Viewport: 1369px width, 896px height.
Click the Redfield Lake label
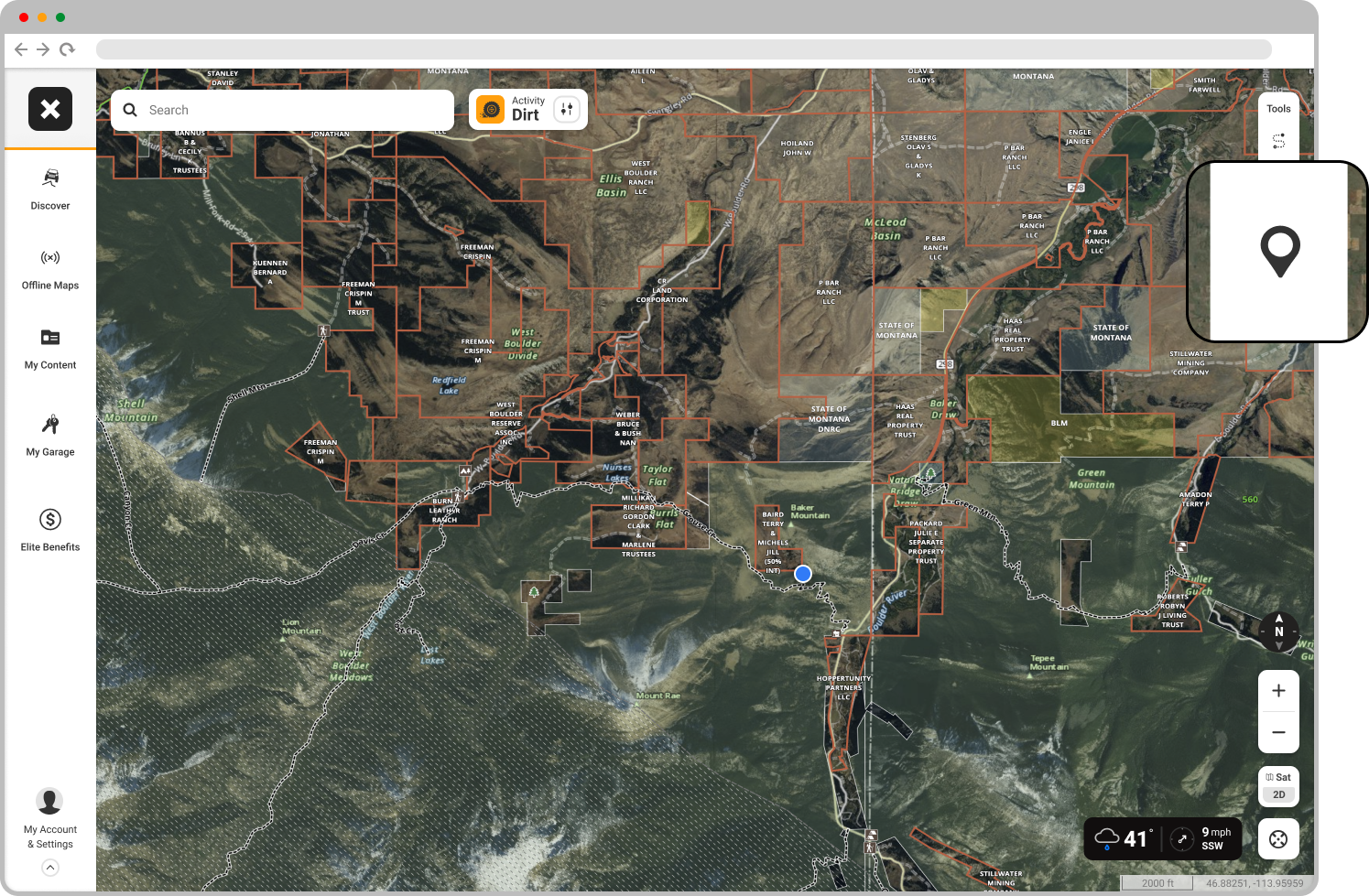449,385
